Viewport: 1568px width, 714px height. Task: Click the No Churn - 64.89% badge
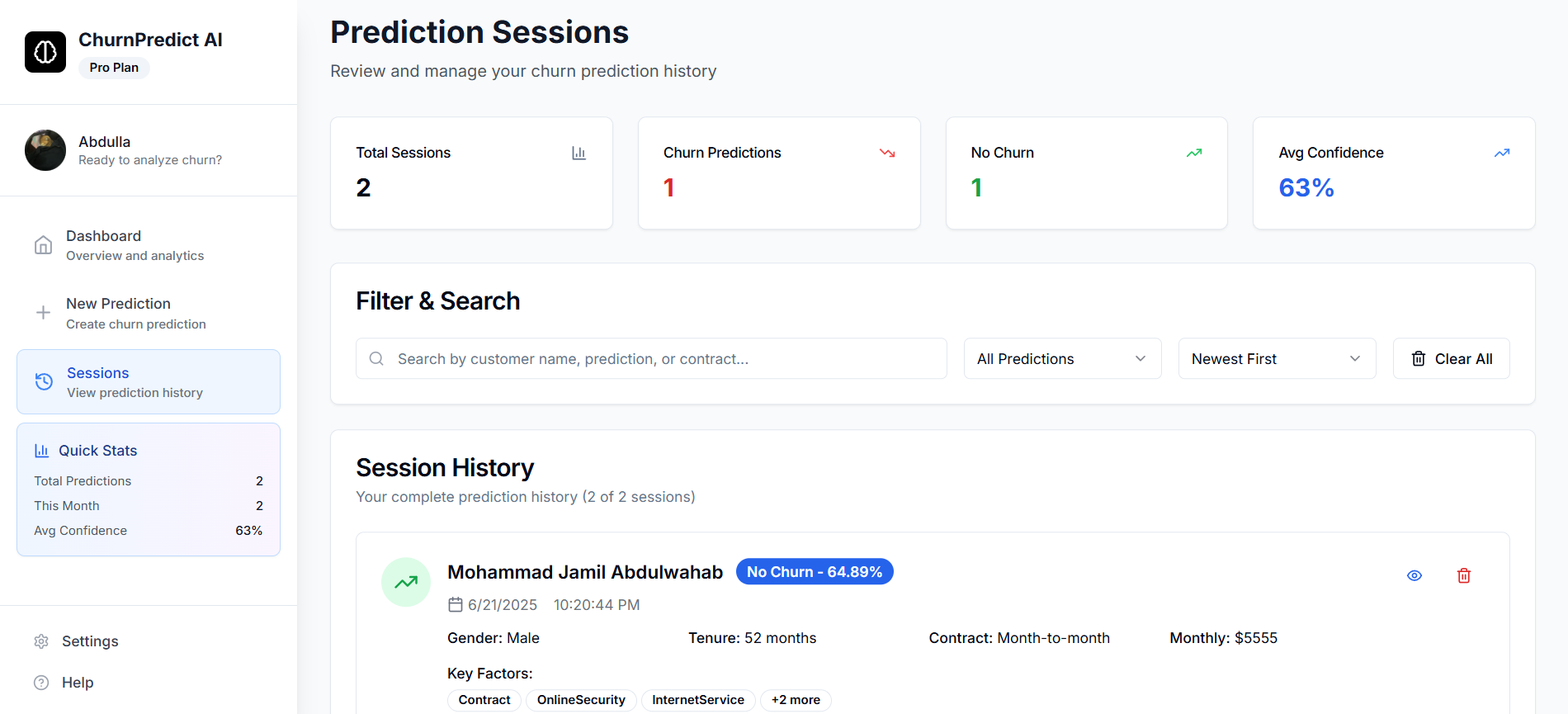815,571
